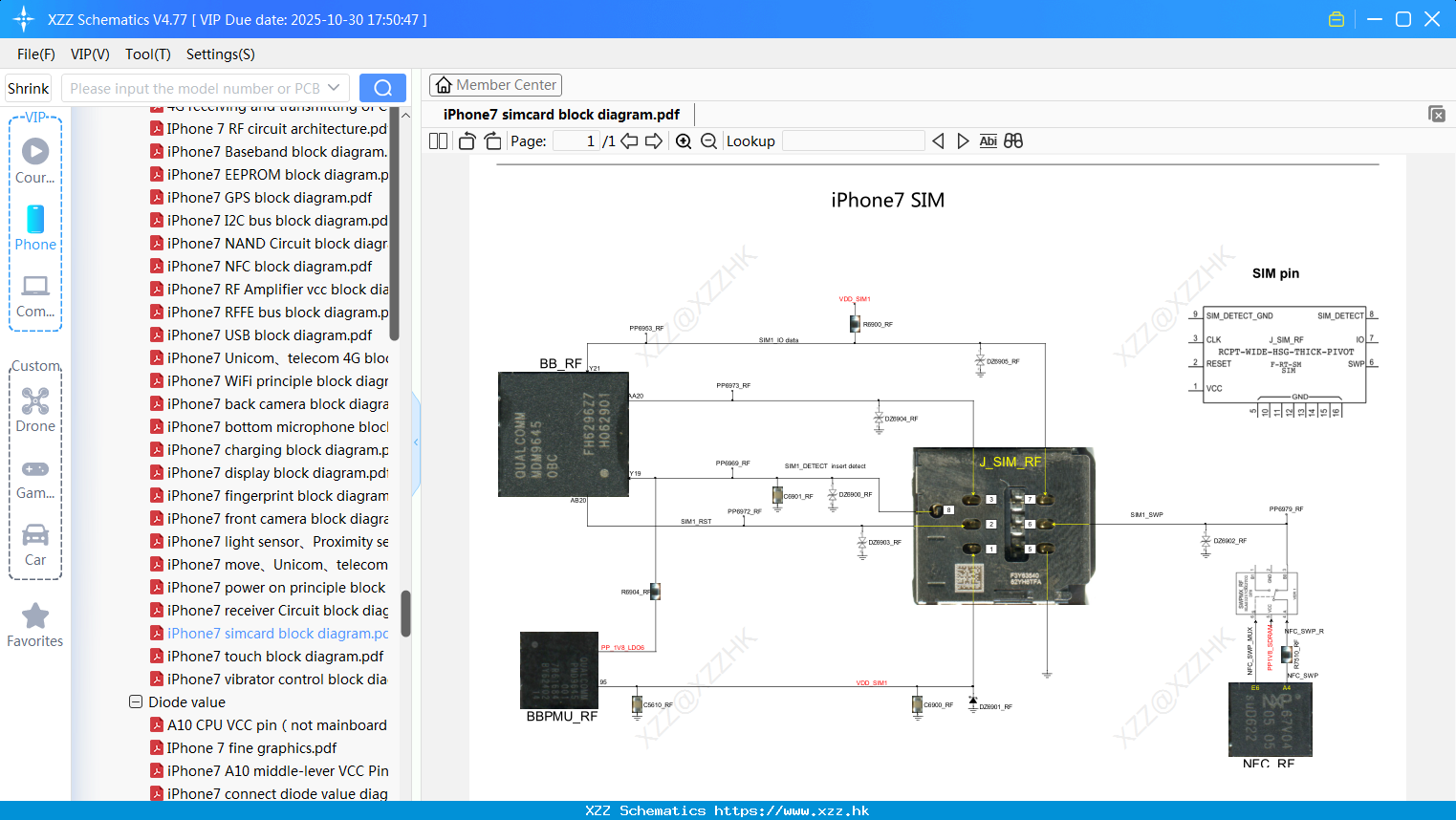Image resolution: width=1456 pixels, height=820 pixels.
Task: Click the file tree scroll-up arrow
Action: pyautogui.click(x=405, y=116)
